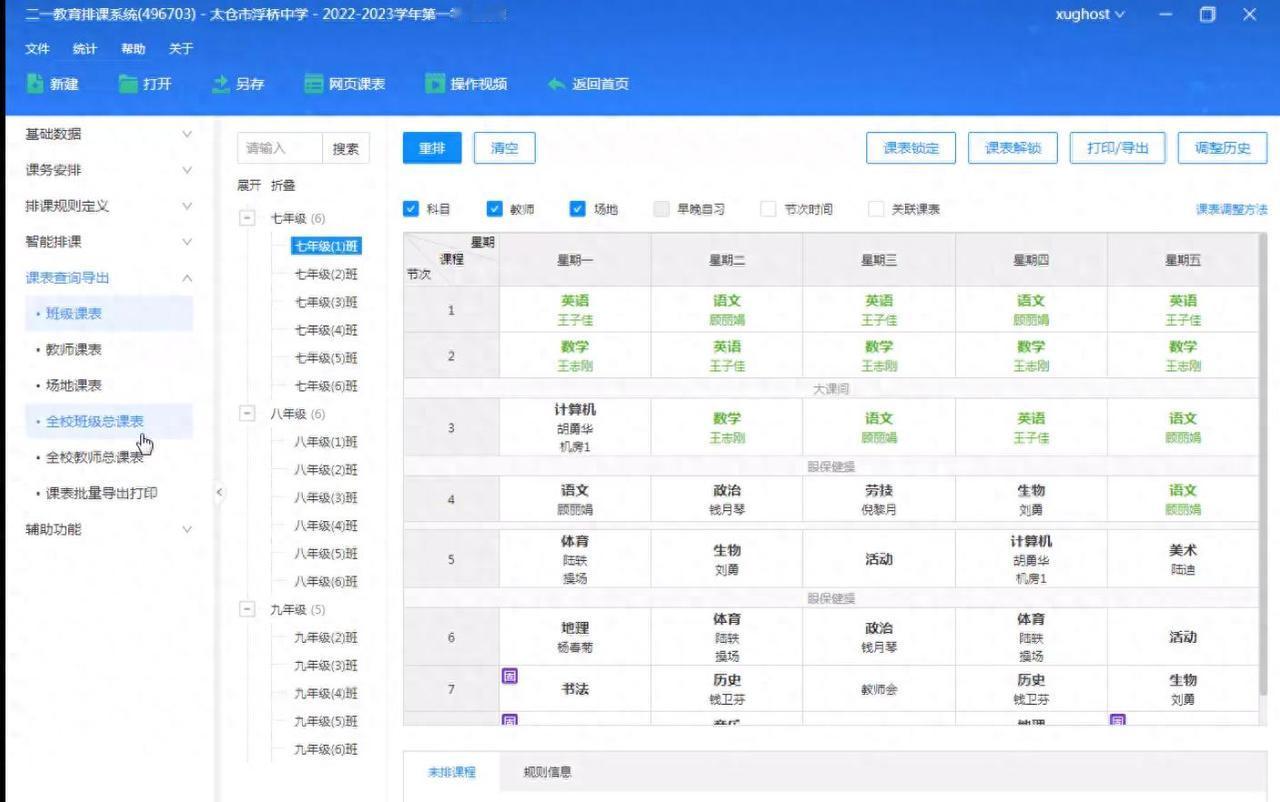Open the 统计 menu

(85, 49)
